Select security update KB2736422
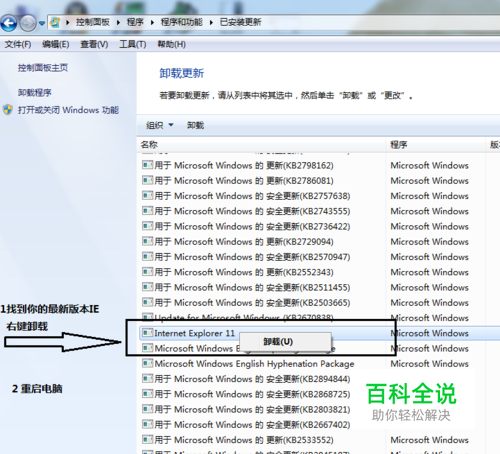Screen dimensions: 500x454 pos(252,227)
